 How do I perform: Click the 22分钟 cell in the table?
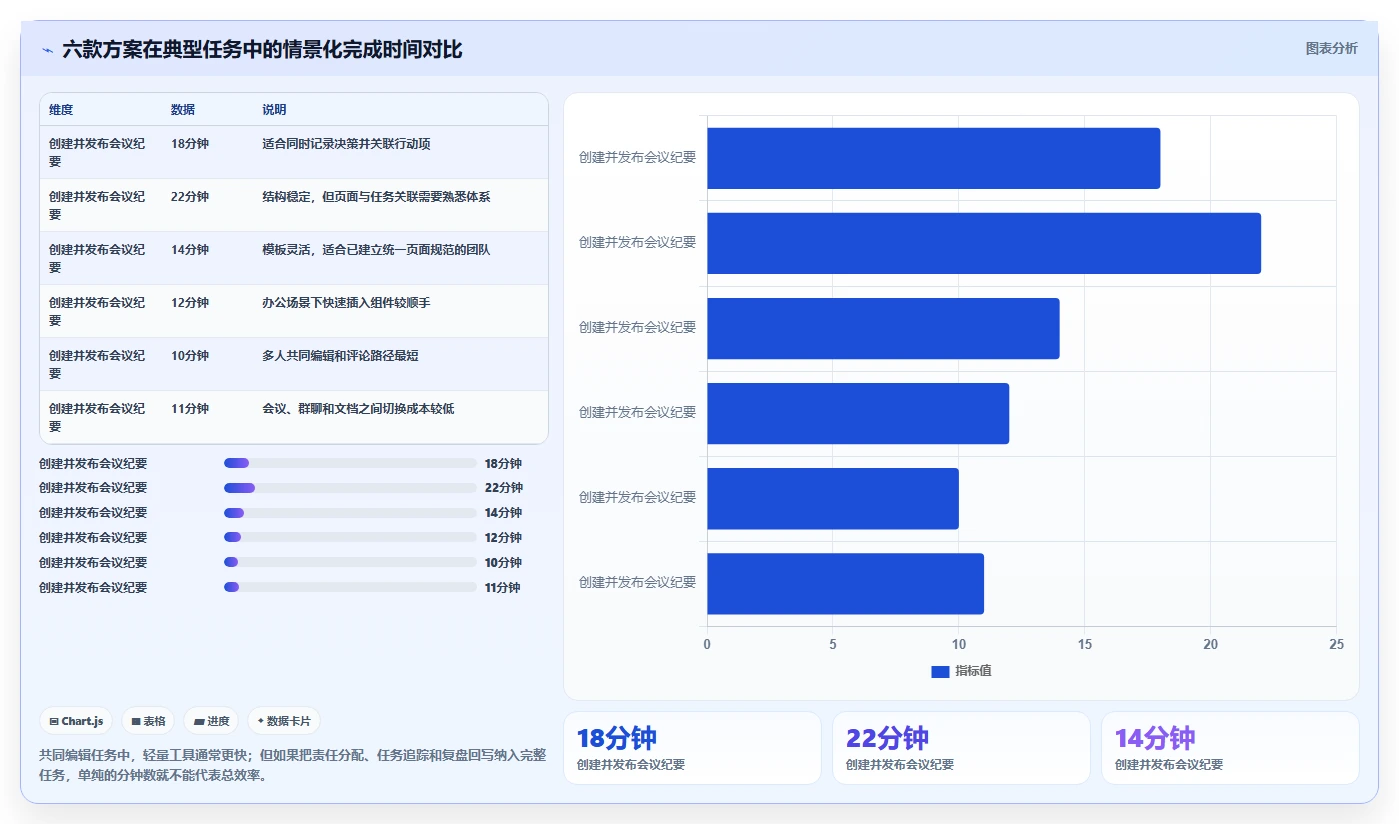pyautogui.click(x=190, y=197)
